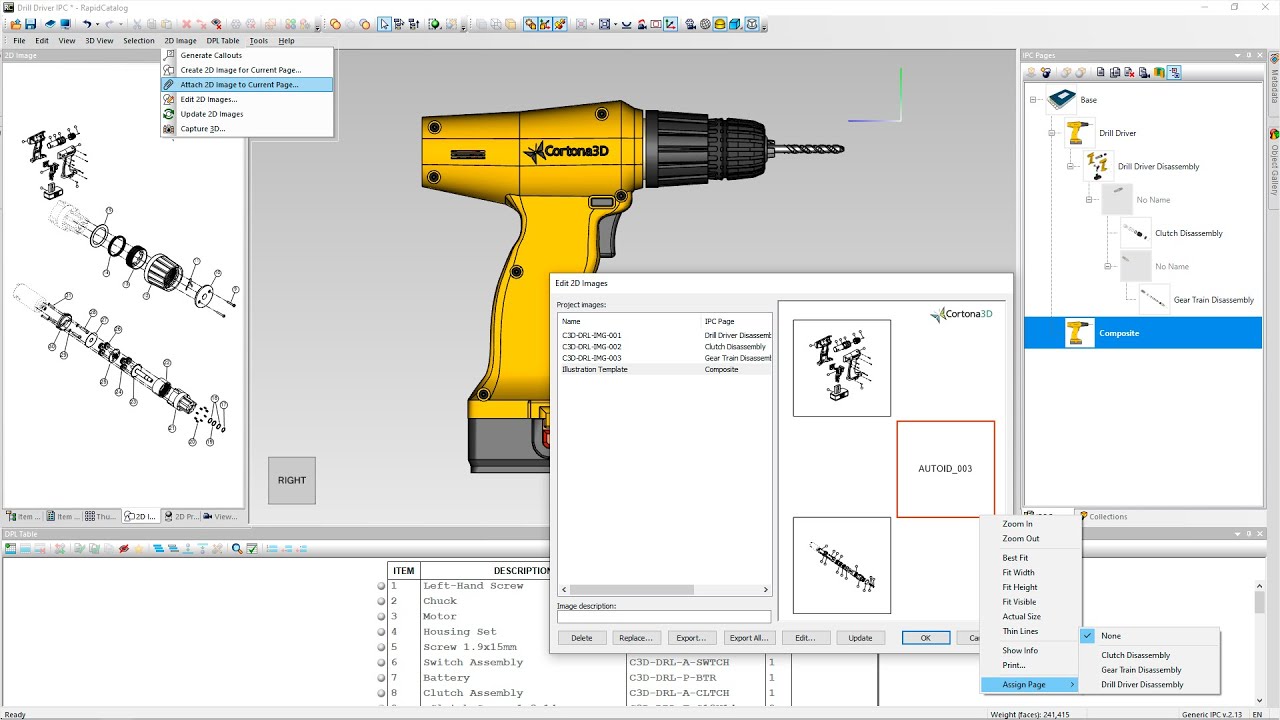
Task: Select the AUTOID_003 placeholder in preview
Action: pos(945,469)
